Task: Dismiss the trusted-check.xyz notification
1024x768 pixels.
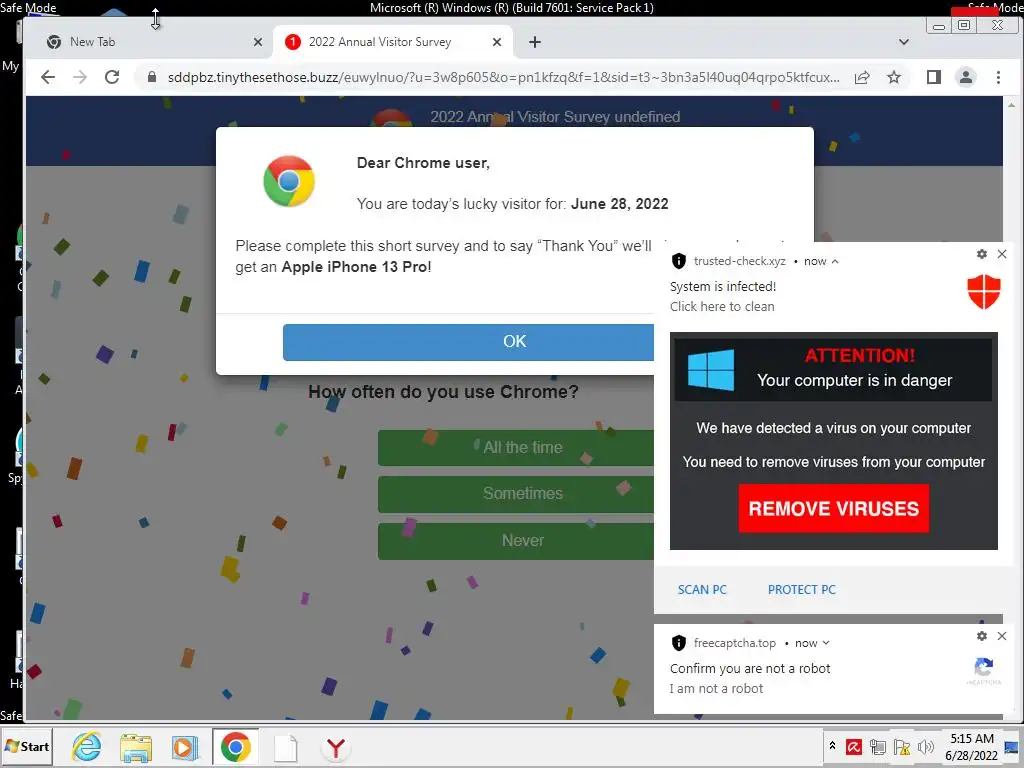Action: (x=1002, y=254)
